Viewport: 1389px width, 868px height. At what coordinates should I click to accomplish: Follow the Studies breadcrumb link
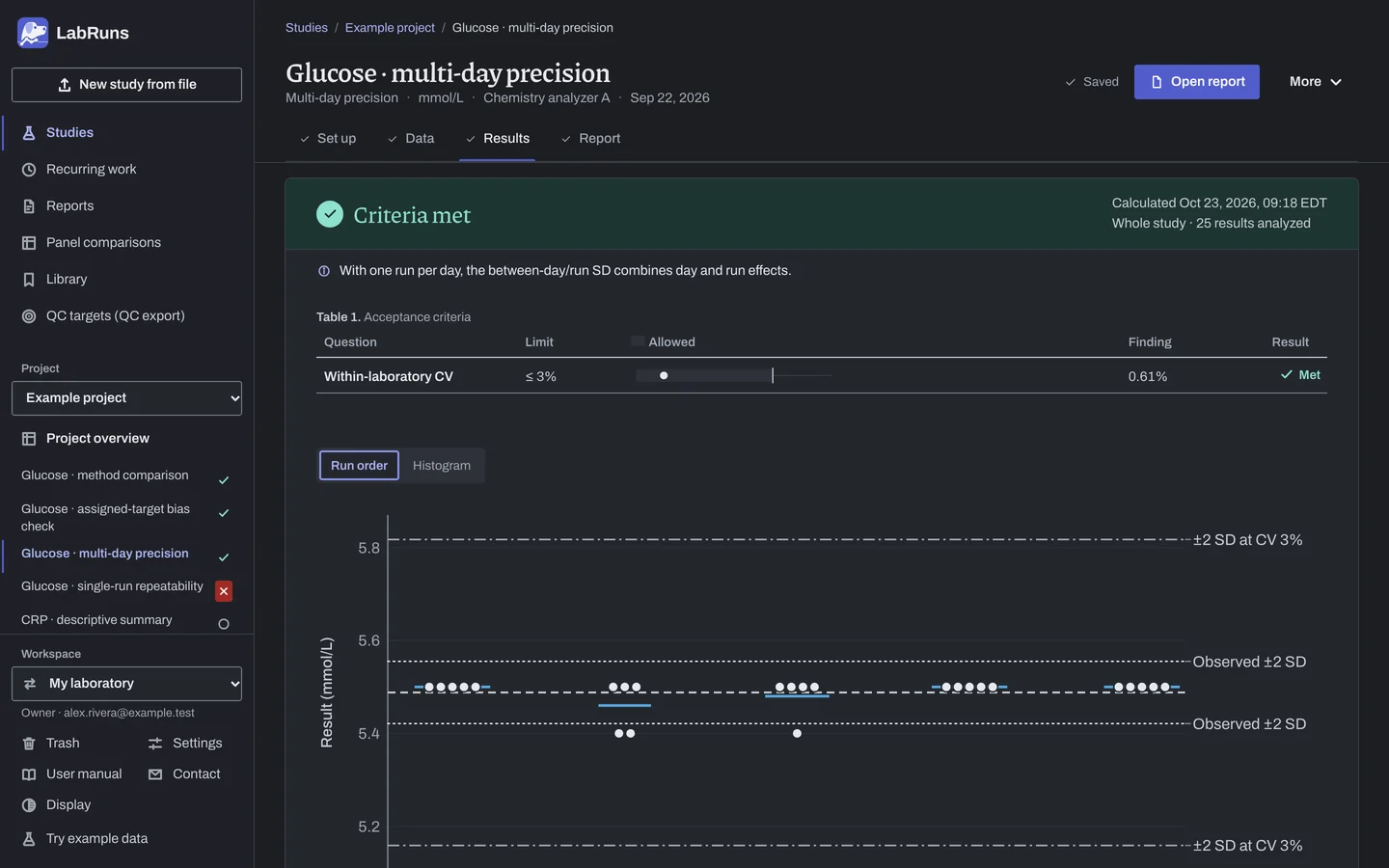[307, 28]
